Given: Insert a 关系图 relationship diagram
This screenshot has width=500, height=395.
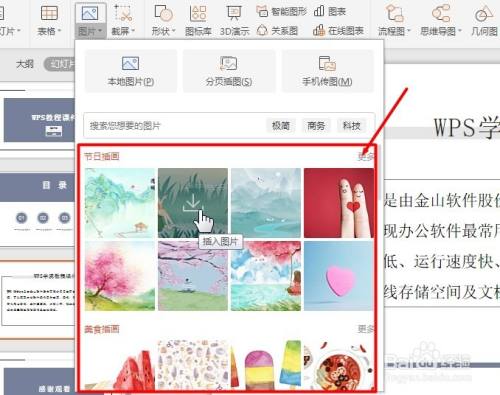Looking at the screenshot, I should point(277,31).
